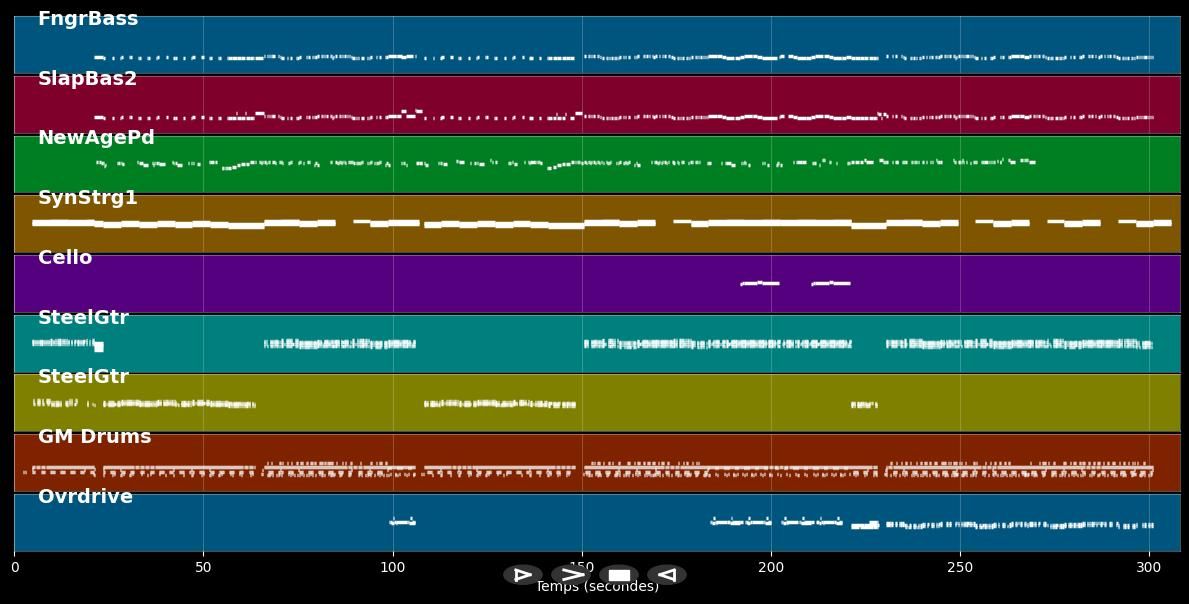Jump to the 0 mark on the time axis
Screen dimensions: 1189x604
[15, 567]
